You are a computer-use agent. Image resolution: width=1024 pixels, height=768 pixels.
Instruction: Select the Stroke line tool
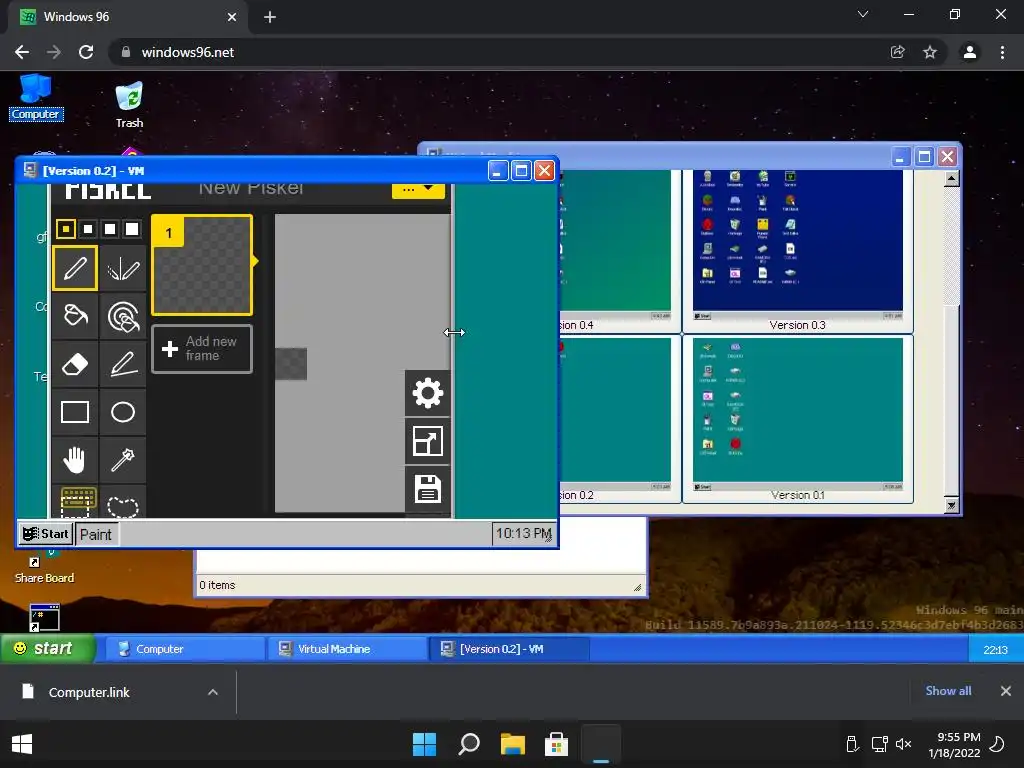(123, 364)
